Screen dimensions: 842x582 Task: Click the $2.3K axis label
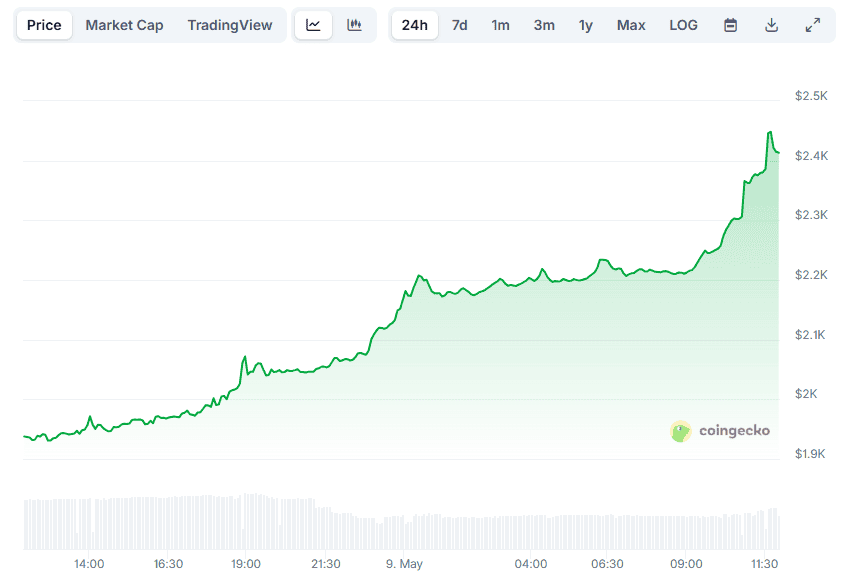tap(811, 215)
